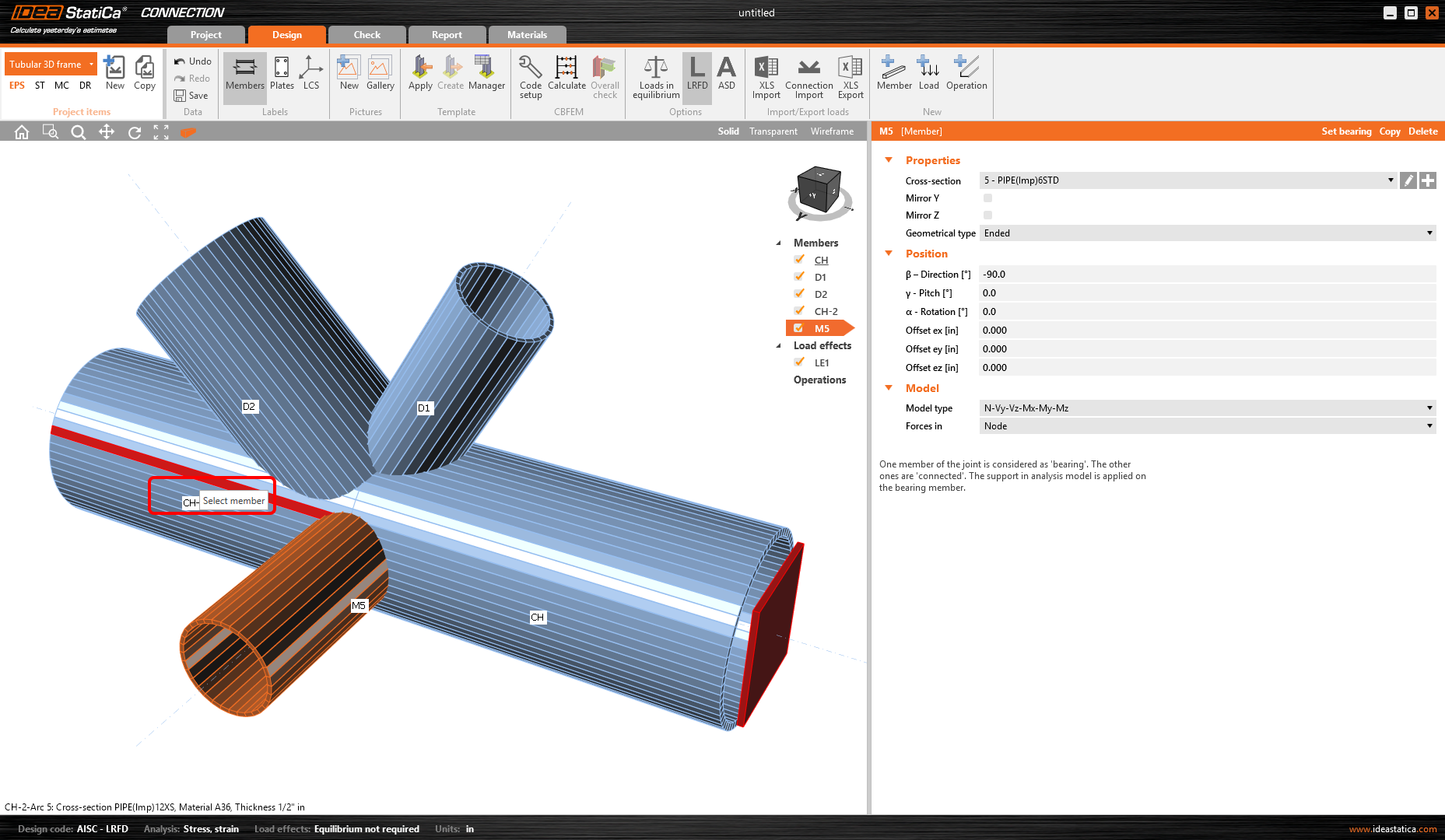The height and width of the screenshot is (840, 1445).
Task: Click the XLS Import icon
Action: (x=766, y=76)
